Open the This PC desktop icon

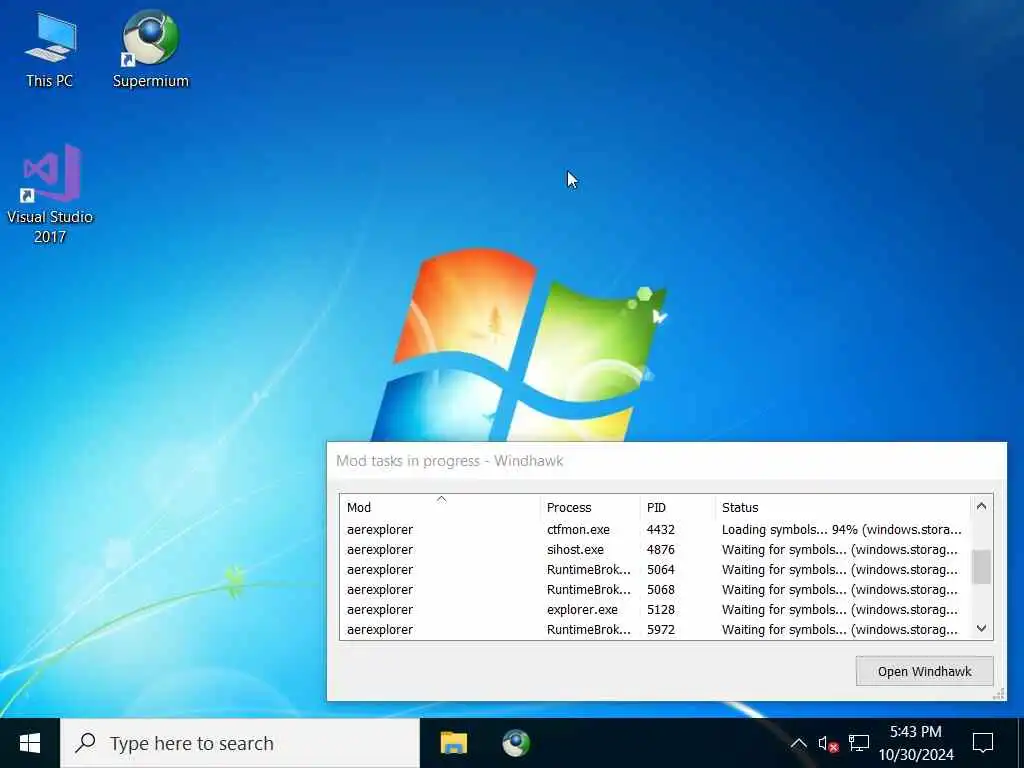(50, 50)
